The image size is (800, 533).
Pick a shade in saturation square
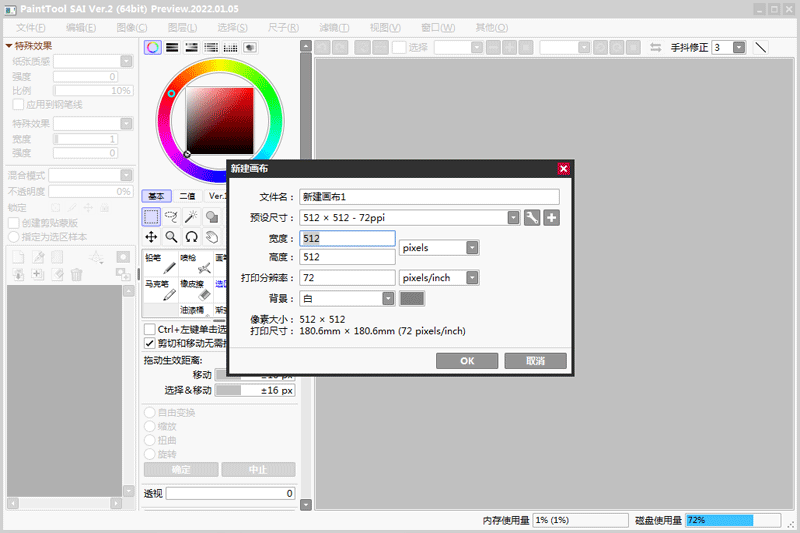220,120
